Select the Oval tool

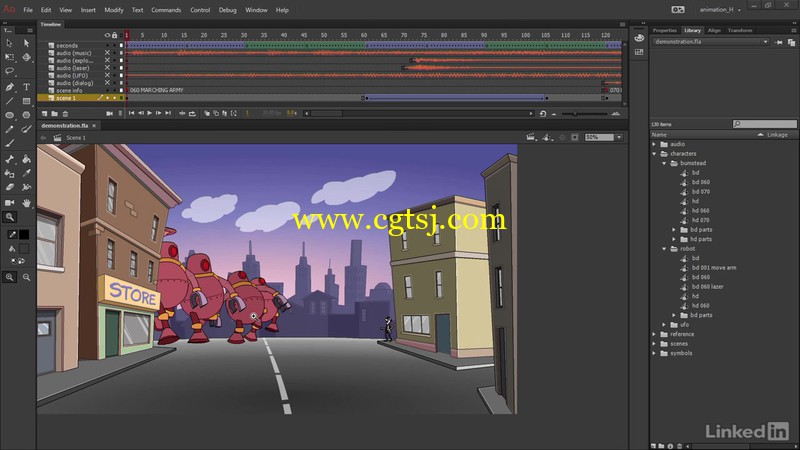(x=9, y=115)
